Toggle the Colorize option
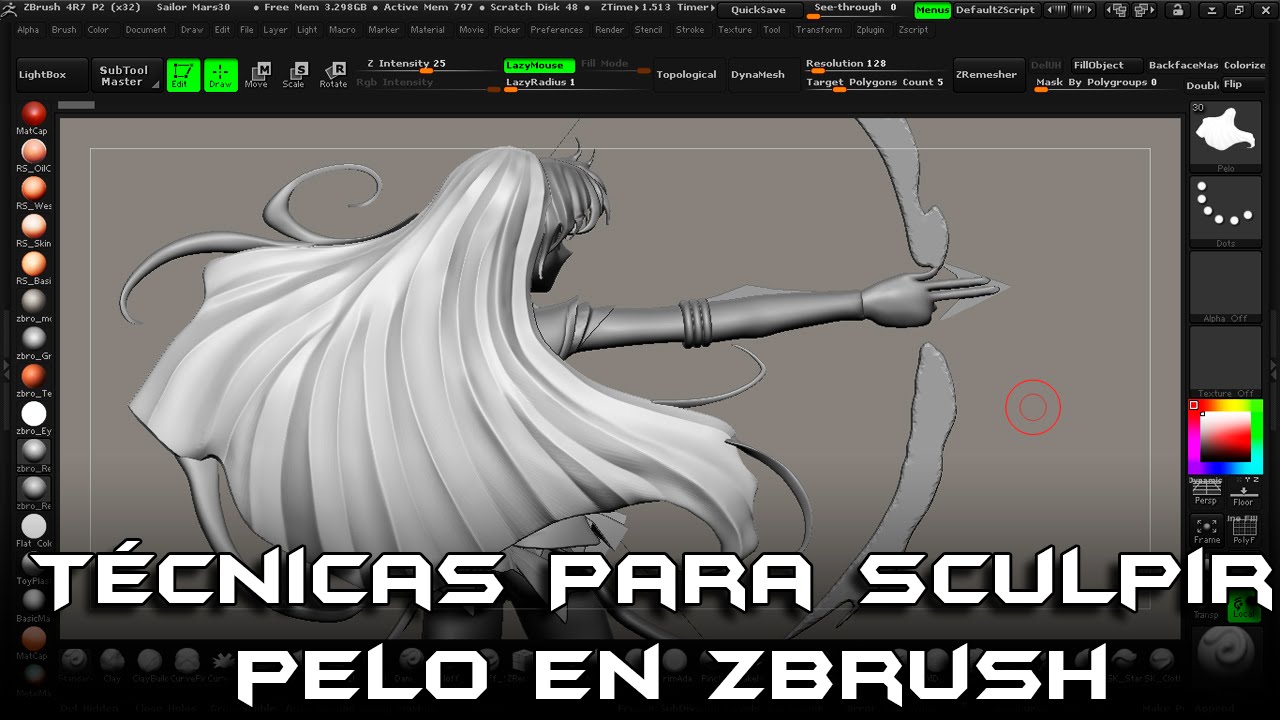The width and height of the screenshot is (1280, 720). click(x=1244, y=65)
